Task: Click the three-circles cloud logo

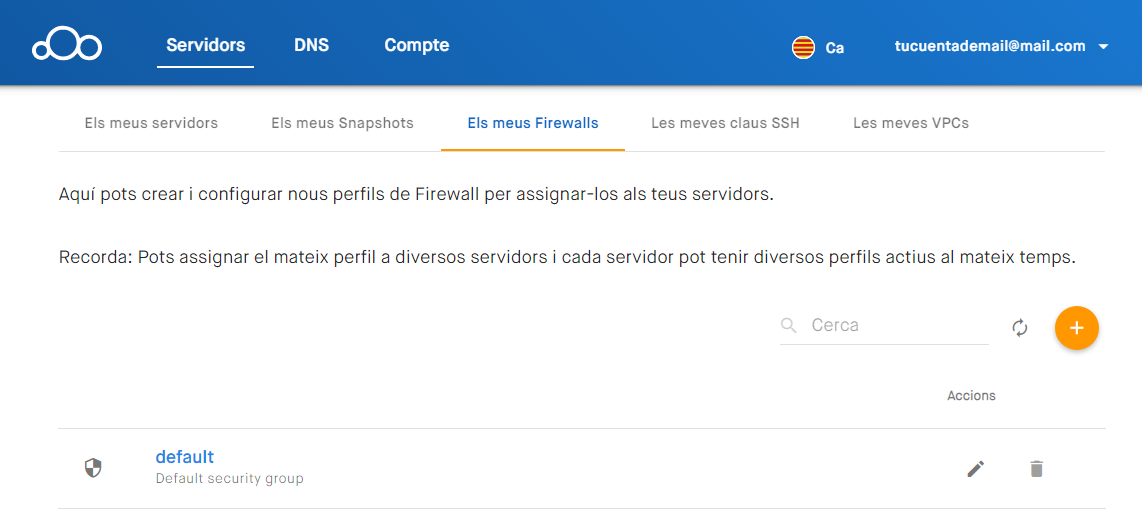Action: point(67,46)
